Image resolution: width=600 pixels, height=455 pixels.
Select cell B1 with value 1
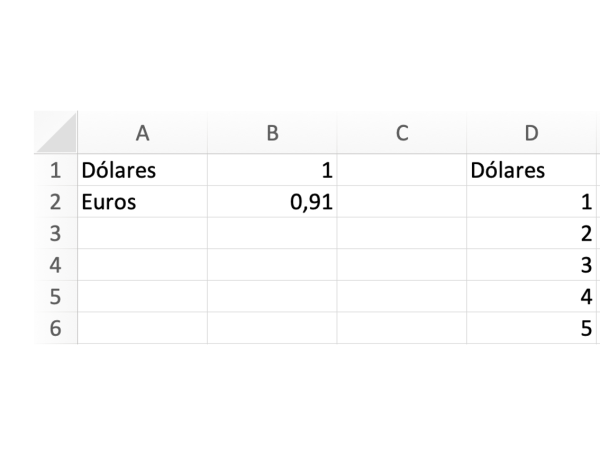click(x=271, y=170)
